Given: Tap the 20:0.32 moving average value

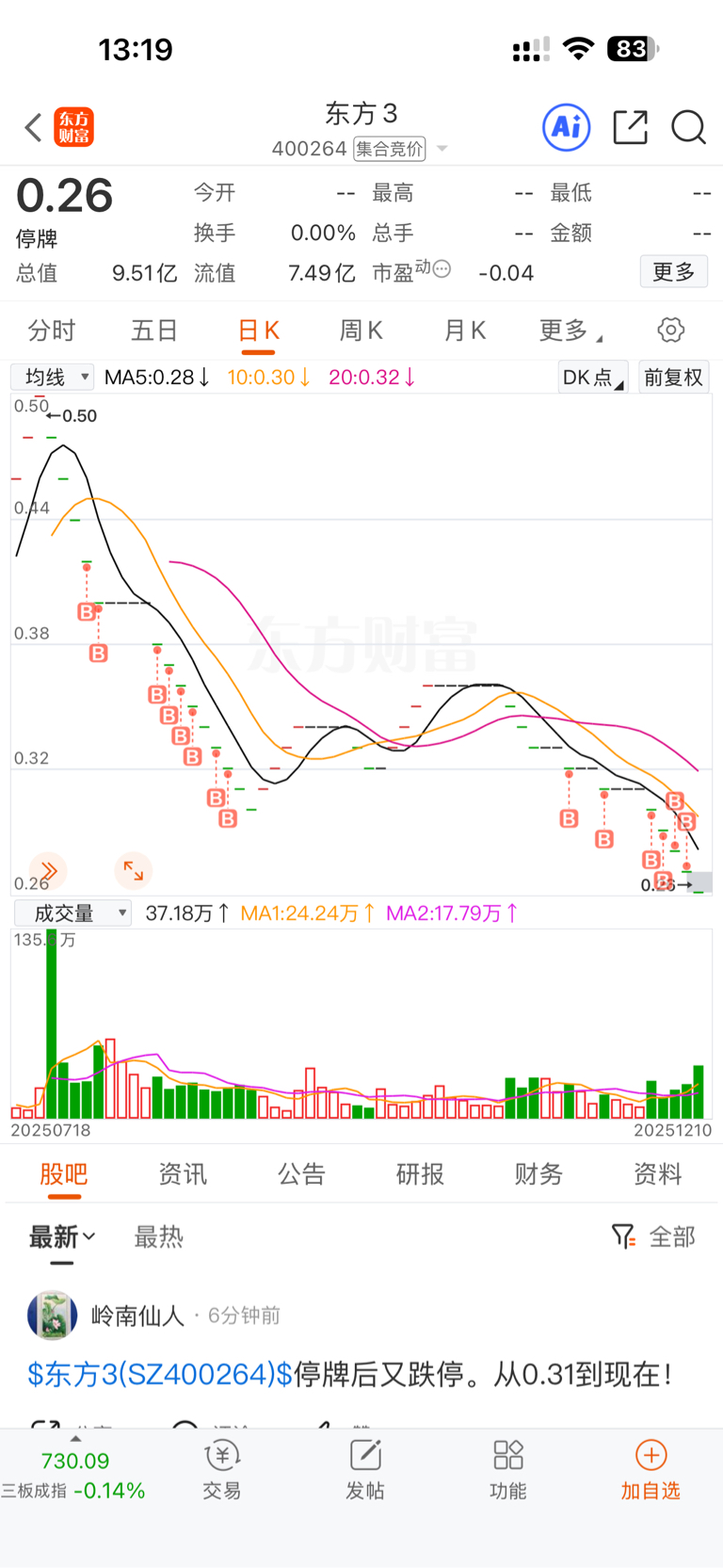Looking at the screenshot, I should point(372,378).
